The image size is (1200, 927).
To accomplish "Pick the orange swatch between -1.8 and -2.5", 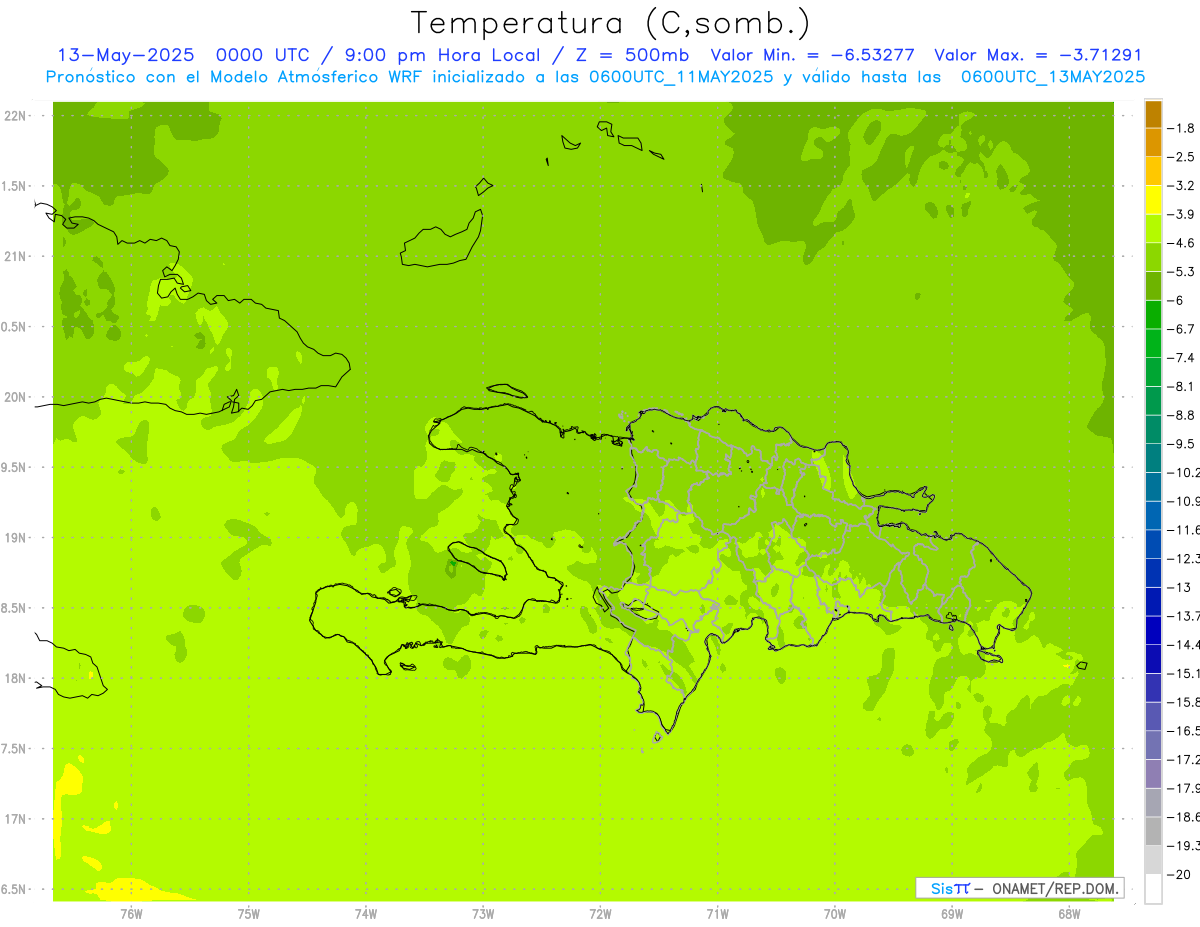I will point(1153,142).
